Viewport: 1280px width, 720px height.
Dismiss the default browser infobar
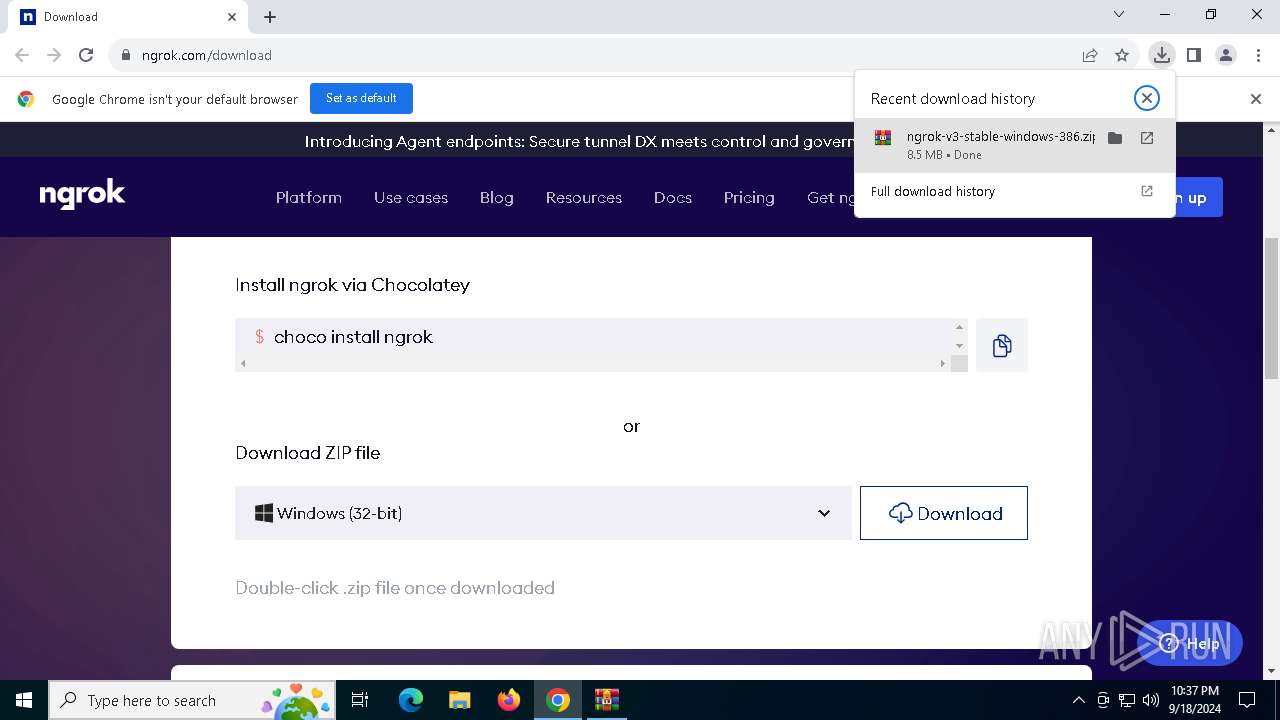[x=1255, y=98]
